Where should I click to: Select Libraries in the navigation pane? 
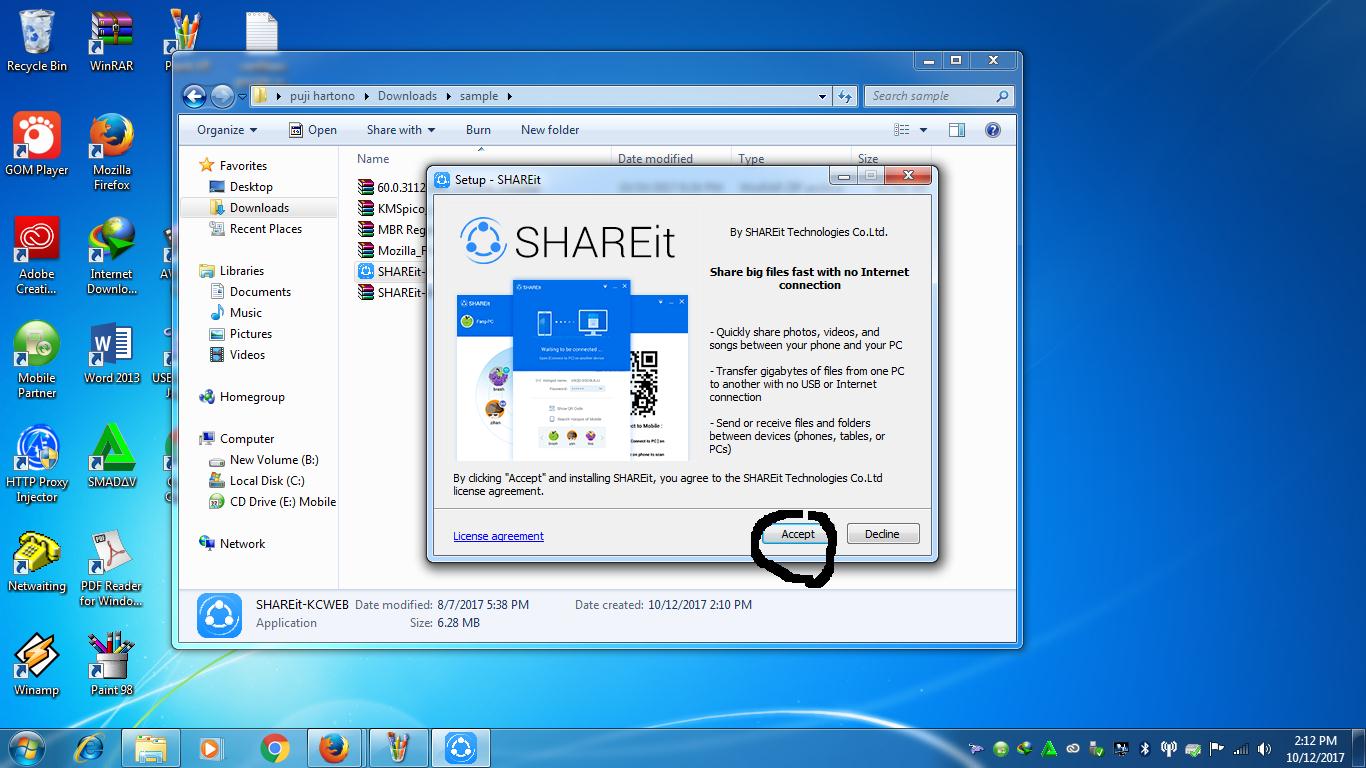click(x=231, y=271)
